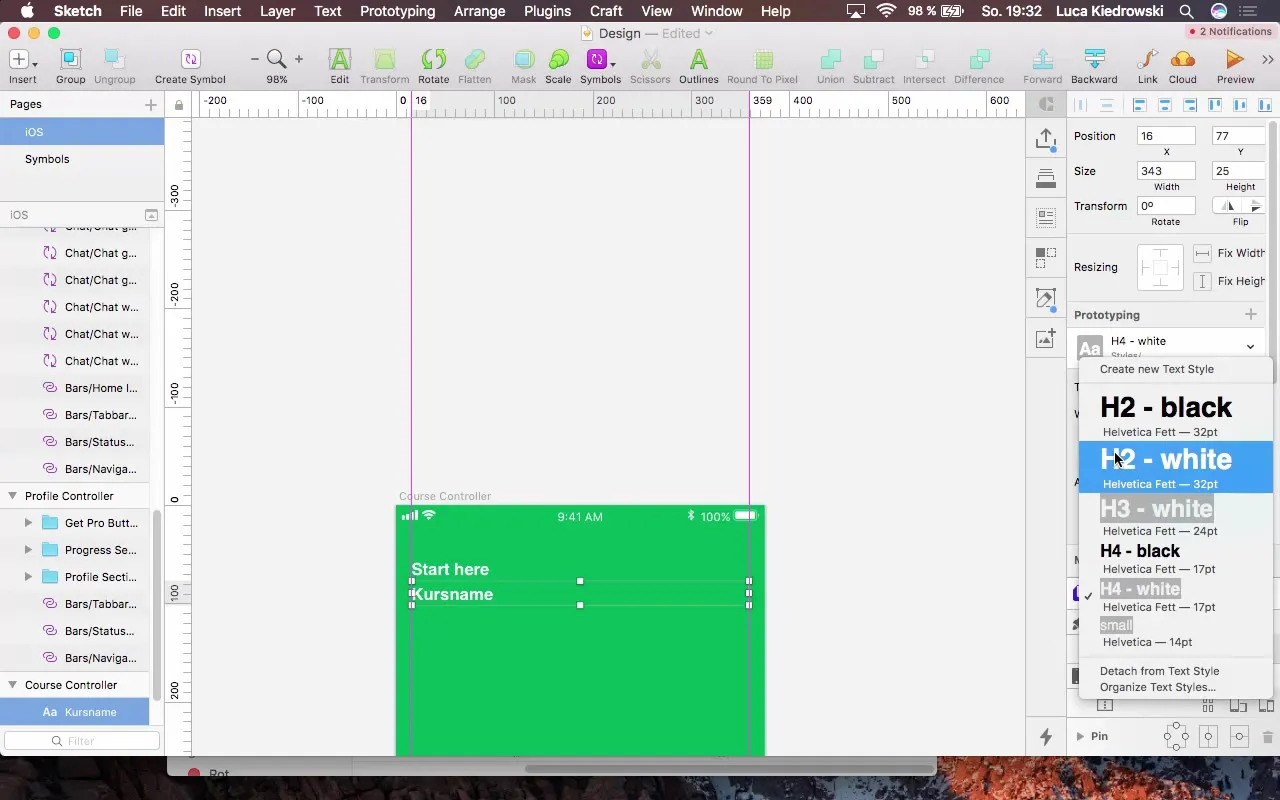1280x800 pixels.
Task: Add prototyping link with plus button
Action: tap(1250, 314)
